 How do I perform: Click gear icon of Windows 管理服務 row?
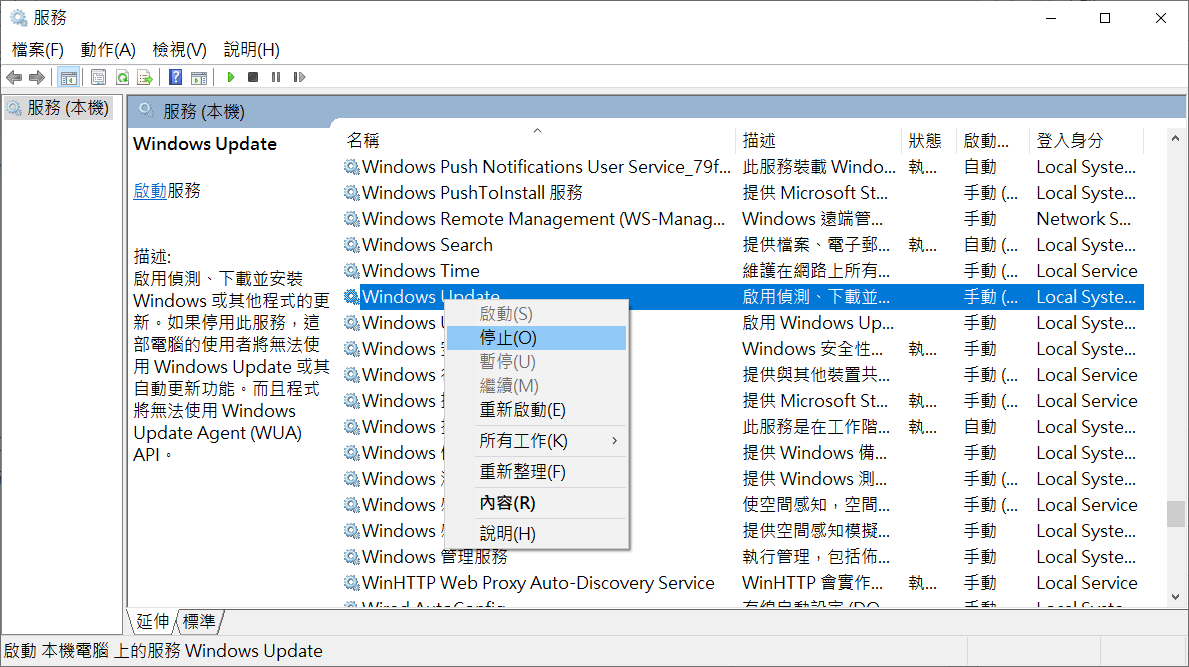(352, 557)
